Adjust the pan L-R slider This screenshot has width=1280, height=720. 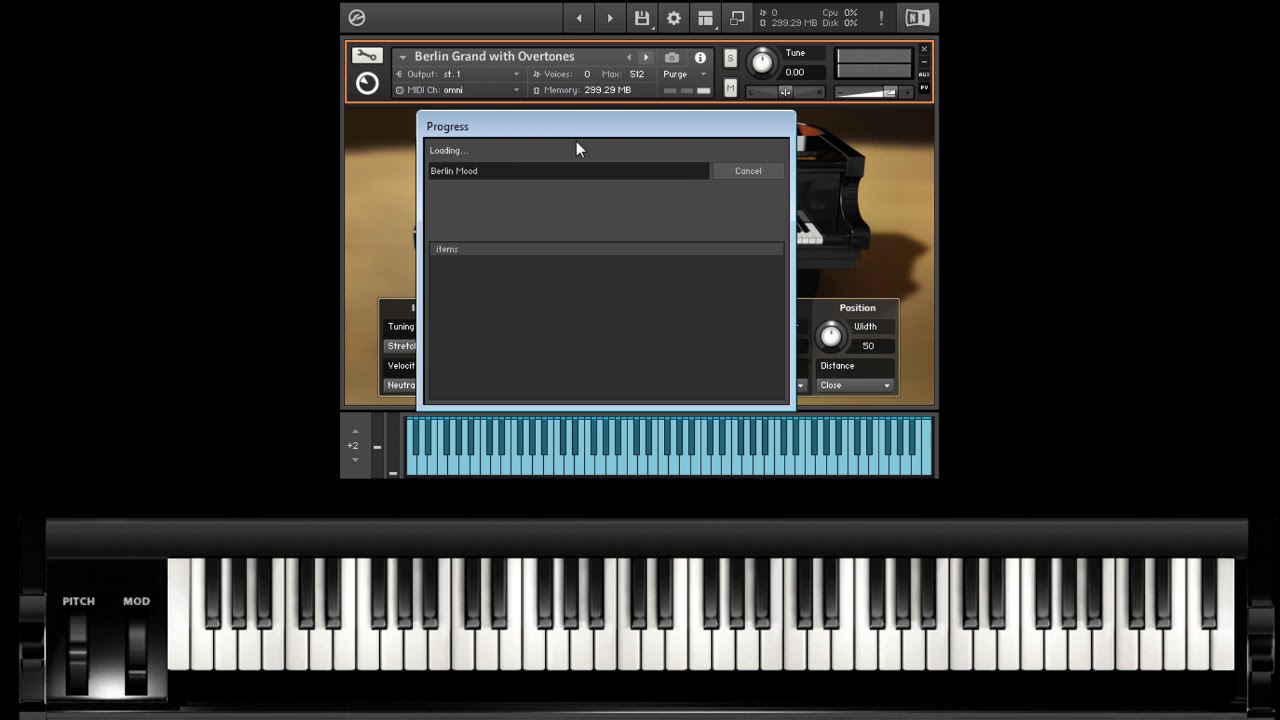pyautogui.click(x=785, y=92)
